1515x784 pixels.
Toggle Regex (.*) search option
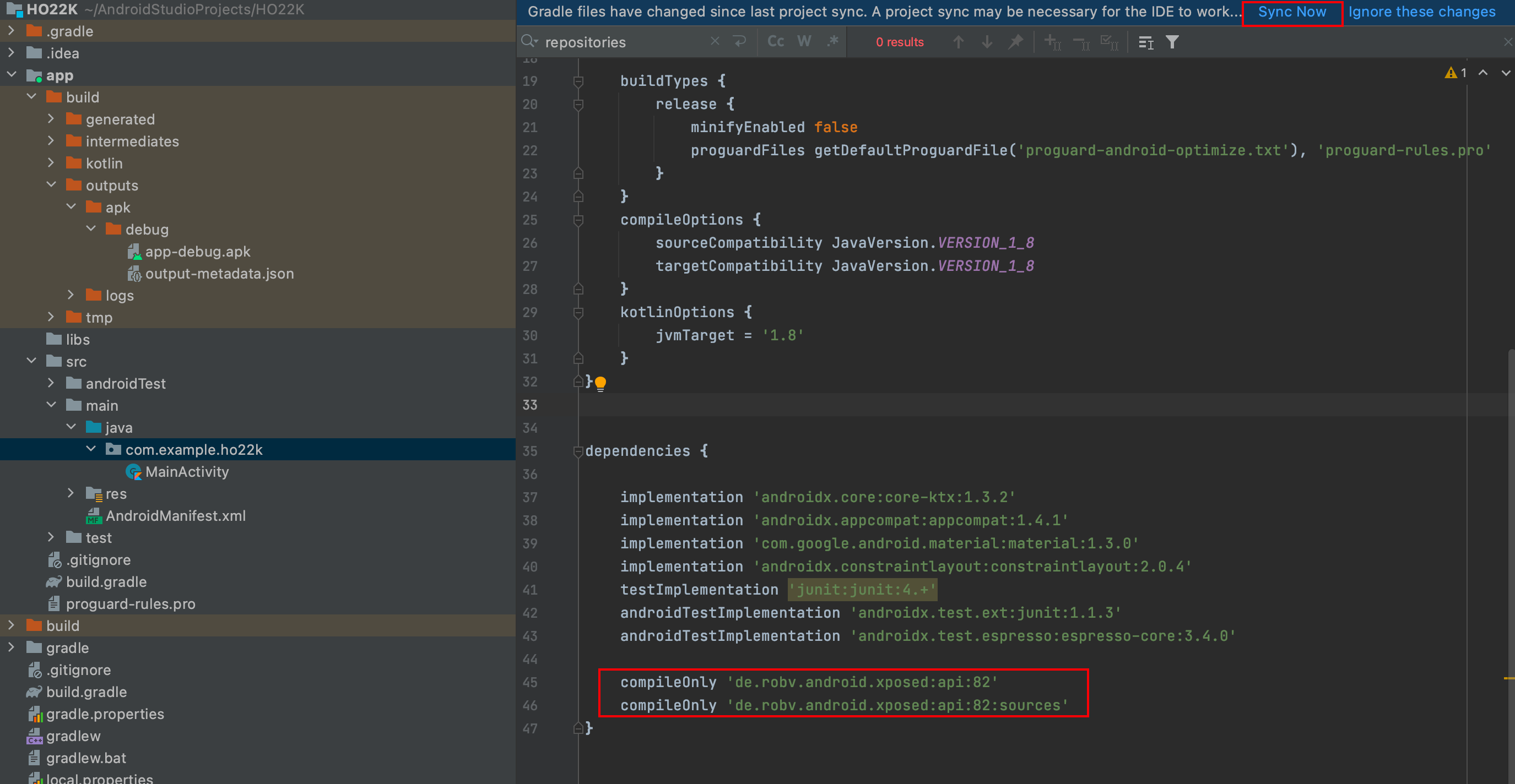(x=832, y=42)
